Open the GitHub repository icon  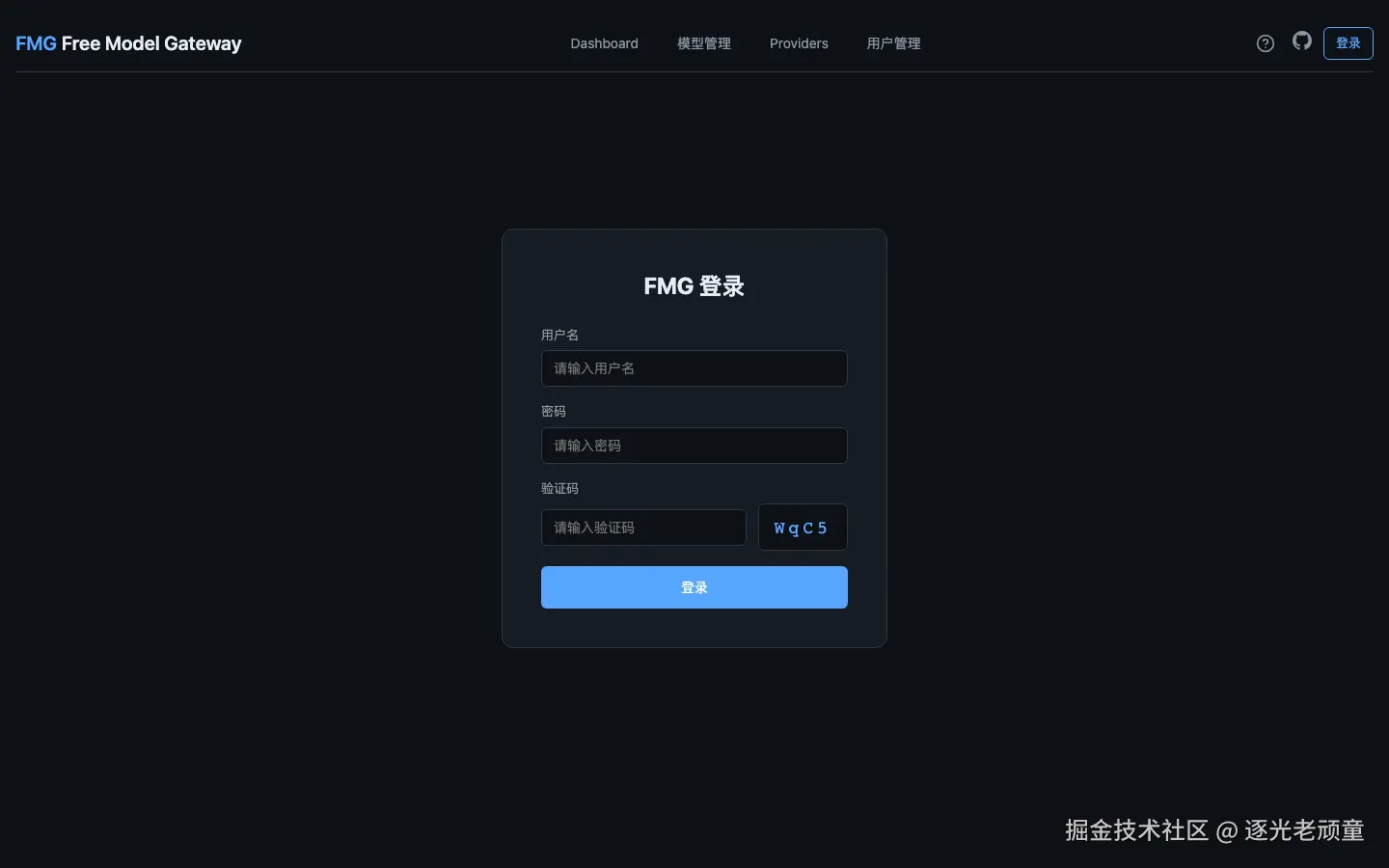pyautogui.click(x=1302, y=41)
